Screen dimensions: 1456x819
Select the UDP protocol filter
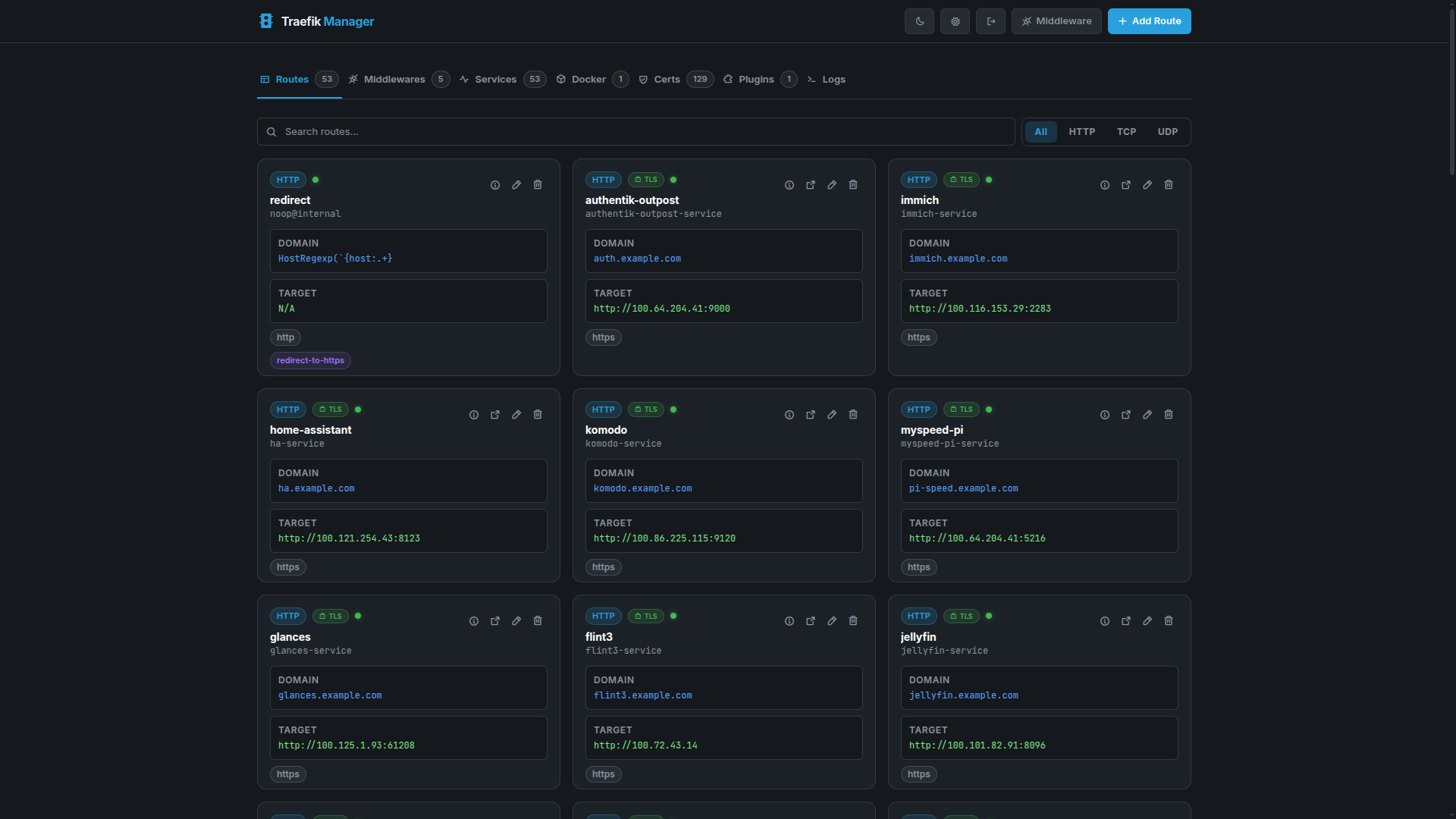pyautogui.click(x=1167, y=131)
